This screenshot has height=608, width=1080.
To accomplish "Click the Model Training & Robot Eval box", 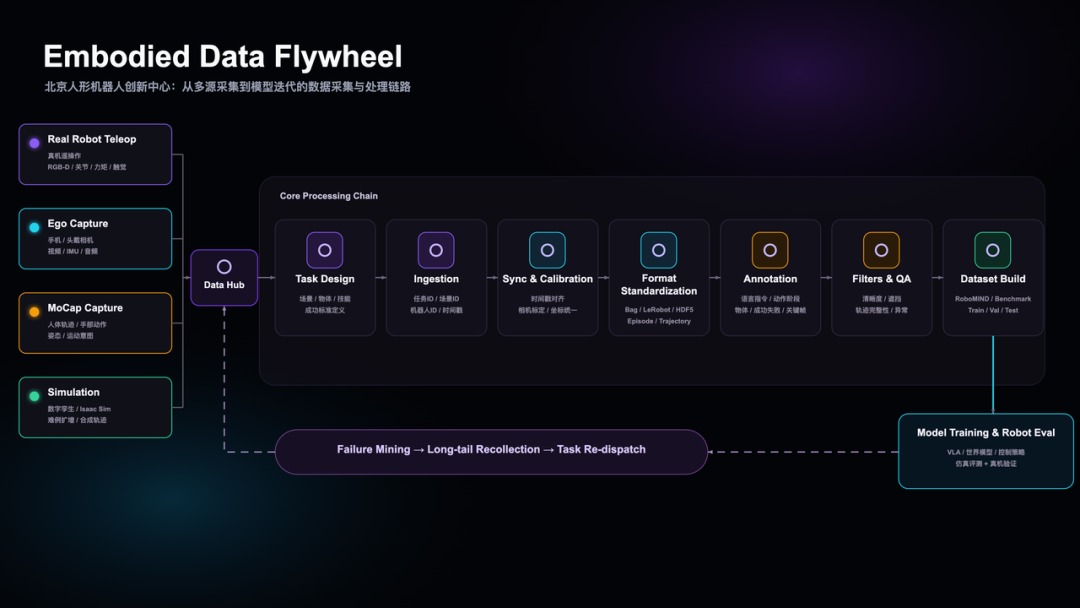I will tap(986, 451).
